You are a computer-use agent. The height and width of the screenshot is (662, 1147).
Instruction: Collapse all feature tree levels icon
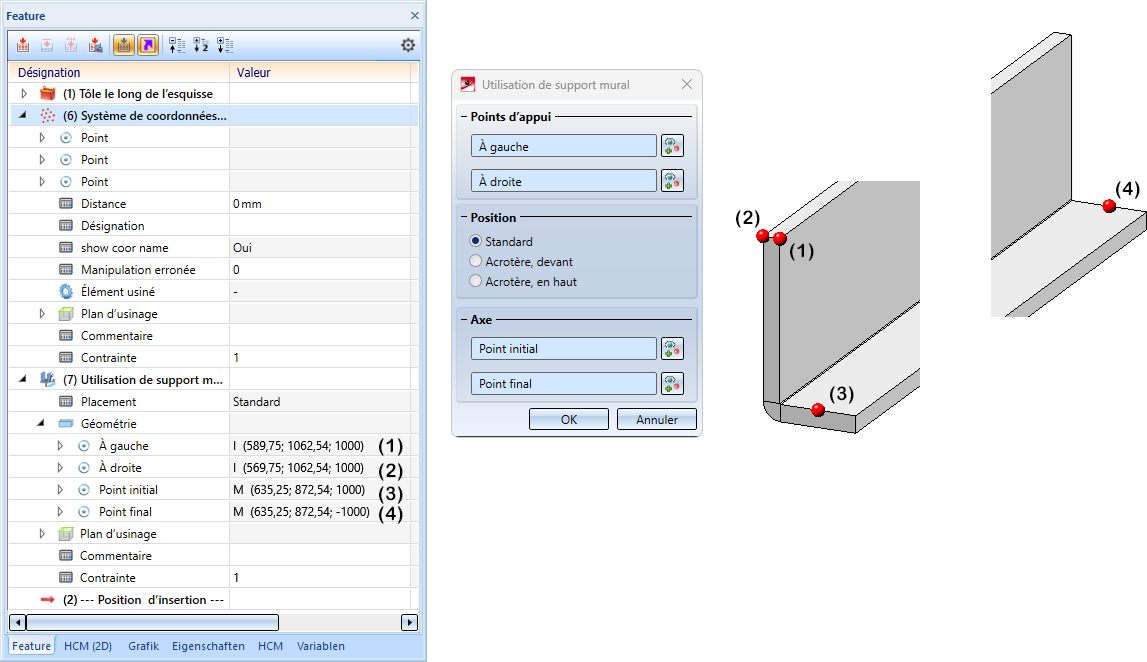[x=177, y=45]
